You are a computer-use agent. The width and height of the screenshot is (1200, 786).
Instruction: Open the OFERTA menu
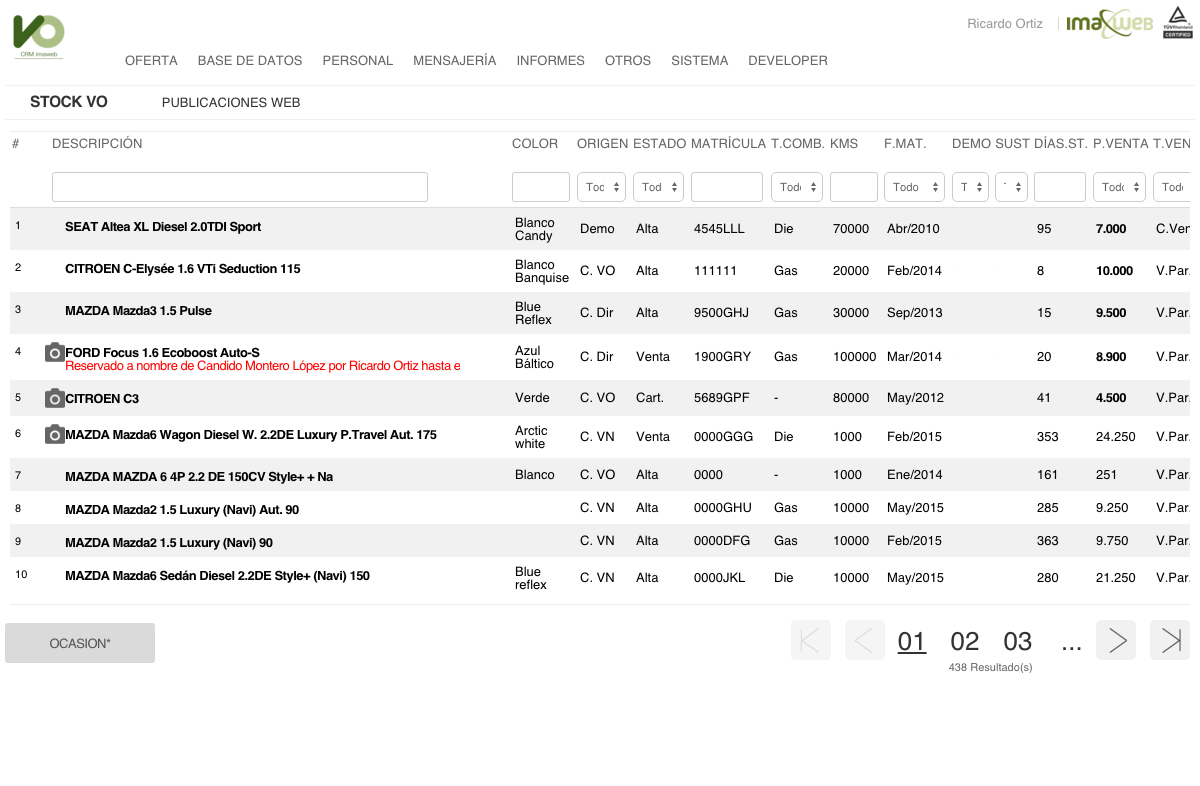pos(151,61)
